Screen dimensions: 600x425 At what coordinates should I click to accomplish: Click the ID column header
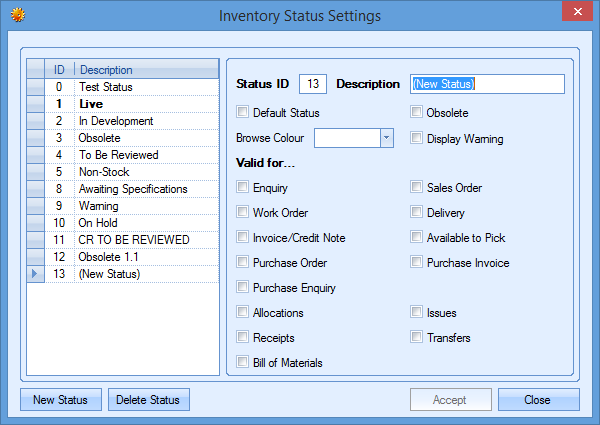point(59,70)
